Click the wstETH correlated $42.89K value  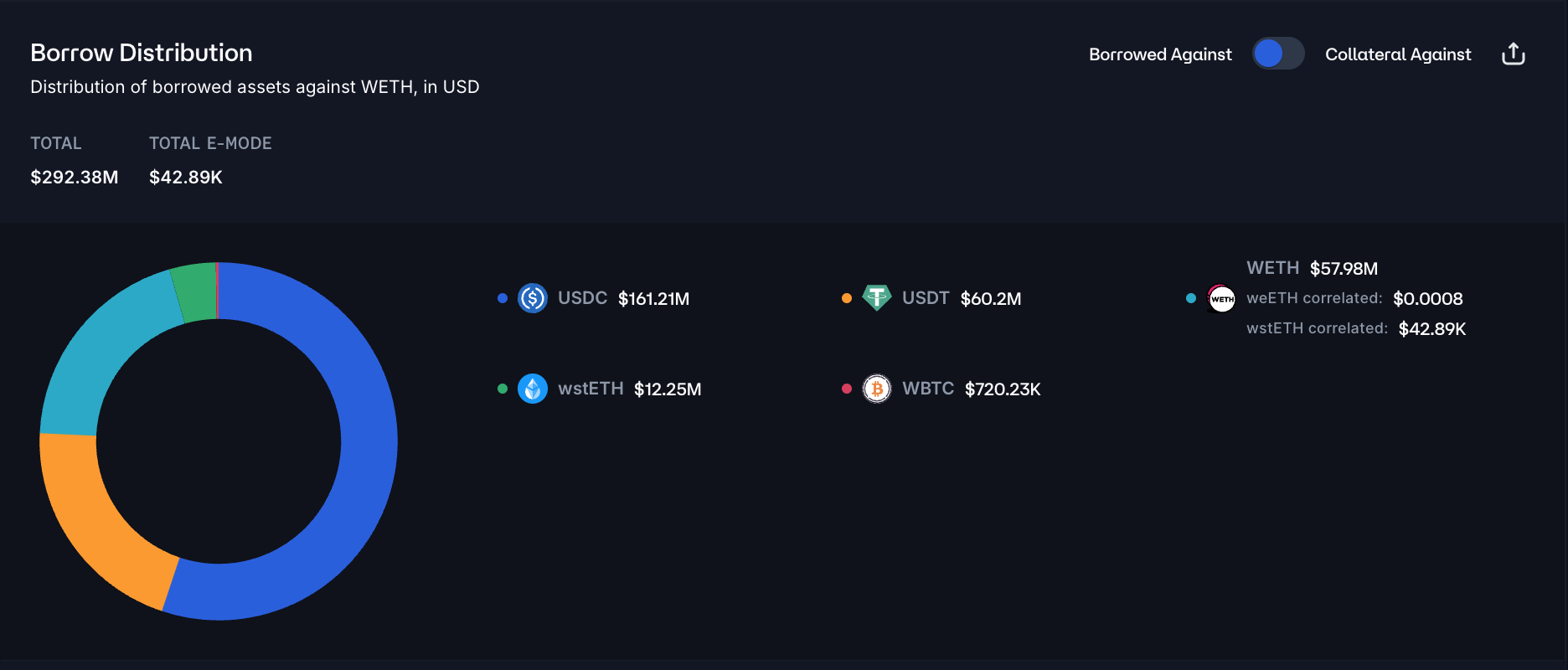(1432, 329)
